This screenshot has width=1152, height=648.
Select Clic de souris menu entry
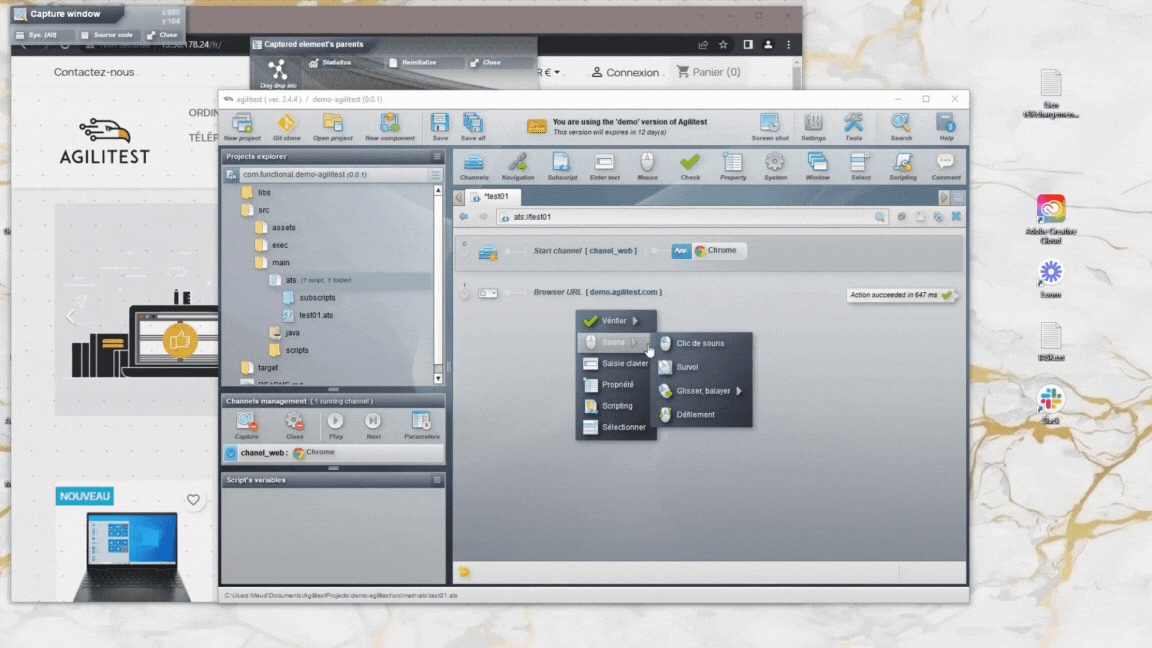(x=702, y=343)
